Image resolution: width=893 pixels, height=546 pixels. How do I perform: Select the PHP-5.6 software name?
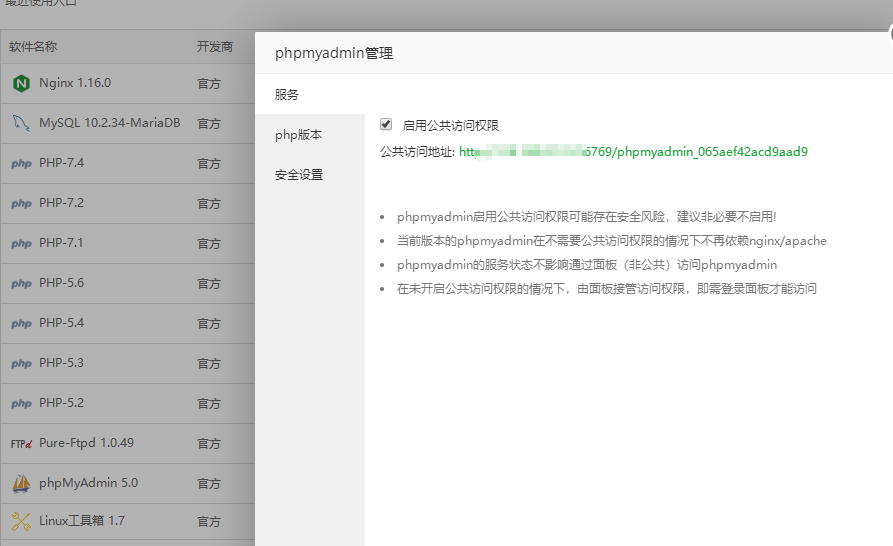coord(61,283)
